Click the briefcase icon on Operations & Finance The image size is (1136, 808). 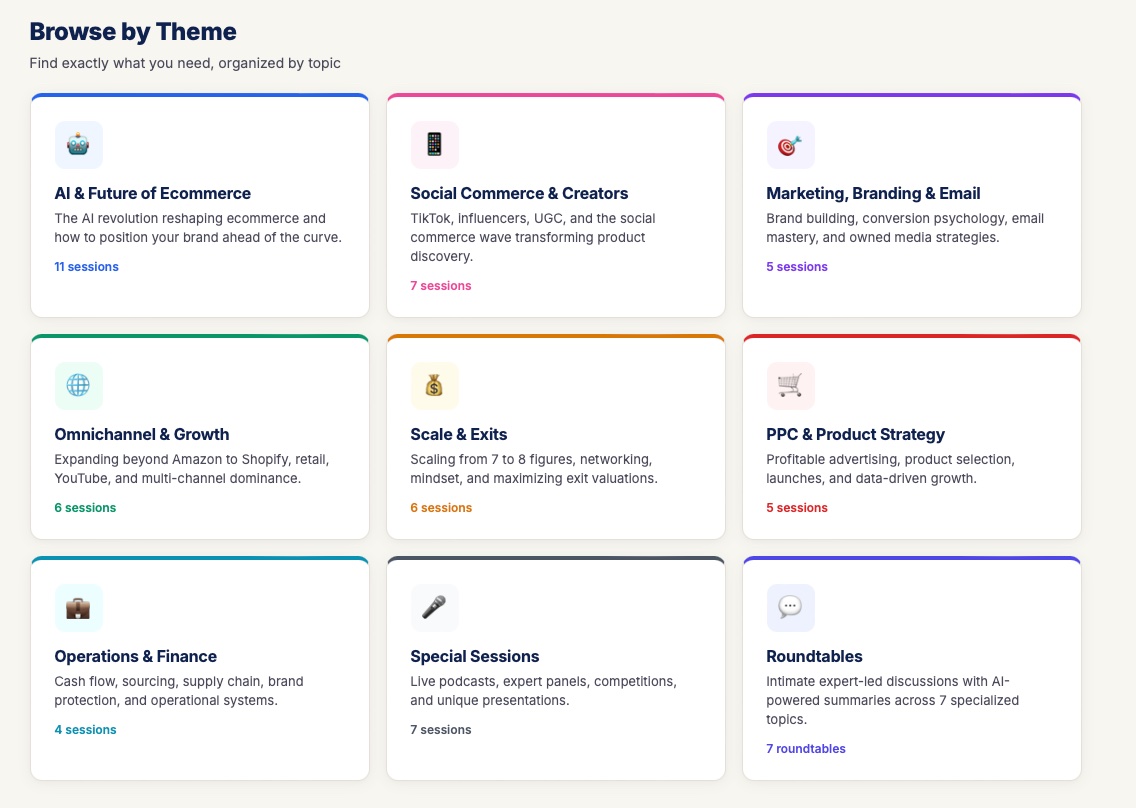click(78, 607)
